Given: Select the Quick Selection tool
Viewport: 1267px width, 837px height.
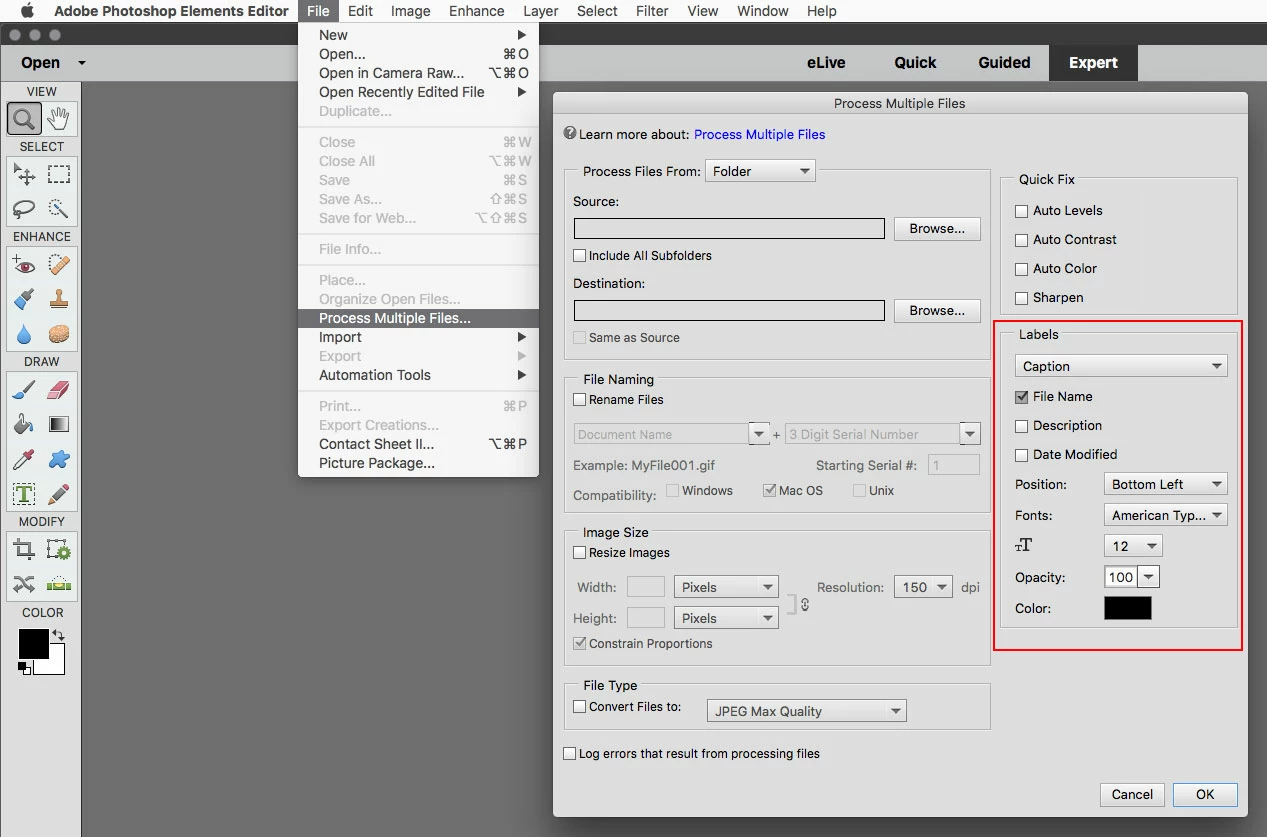Looking at the screenshot, I should point(59,208).
